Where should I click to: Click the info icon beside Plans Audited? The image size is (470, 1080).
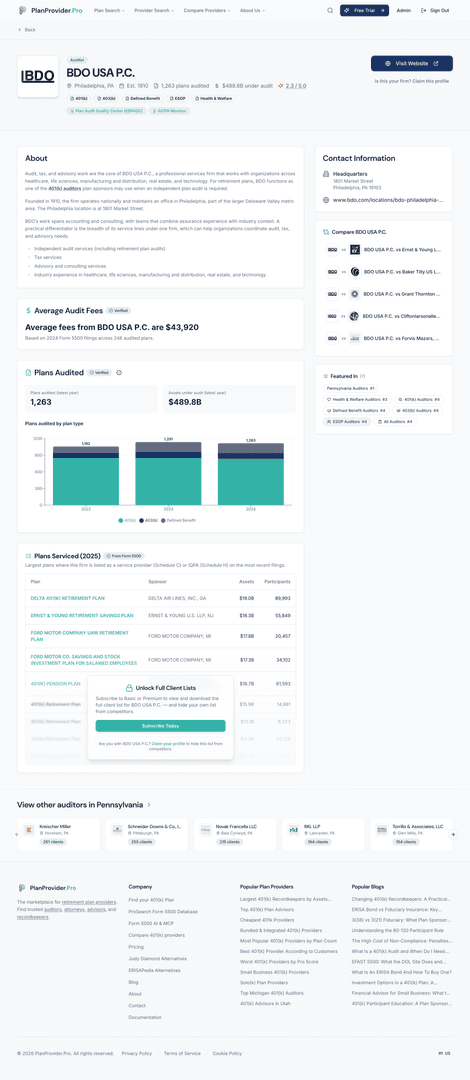tap(119, 373)
